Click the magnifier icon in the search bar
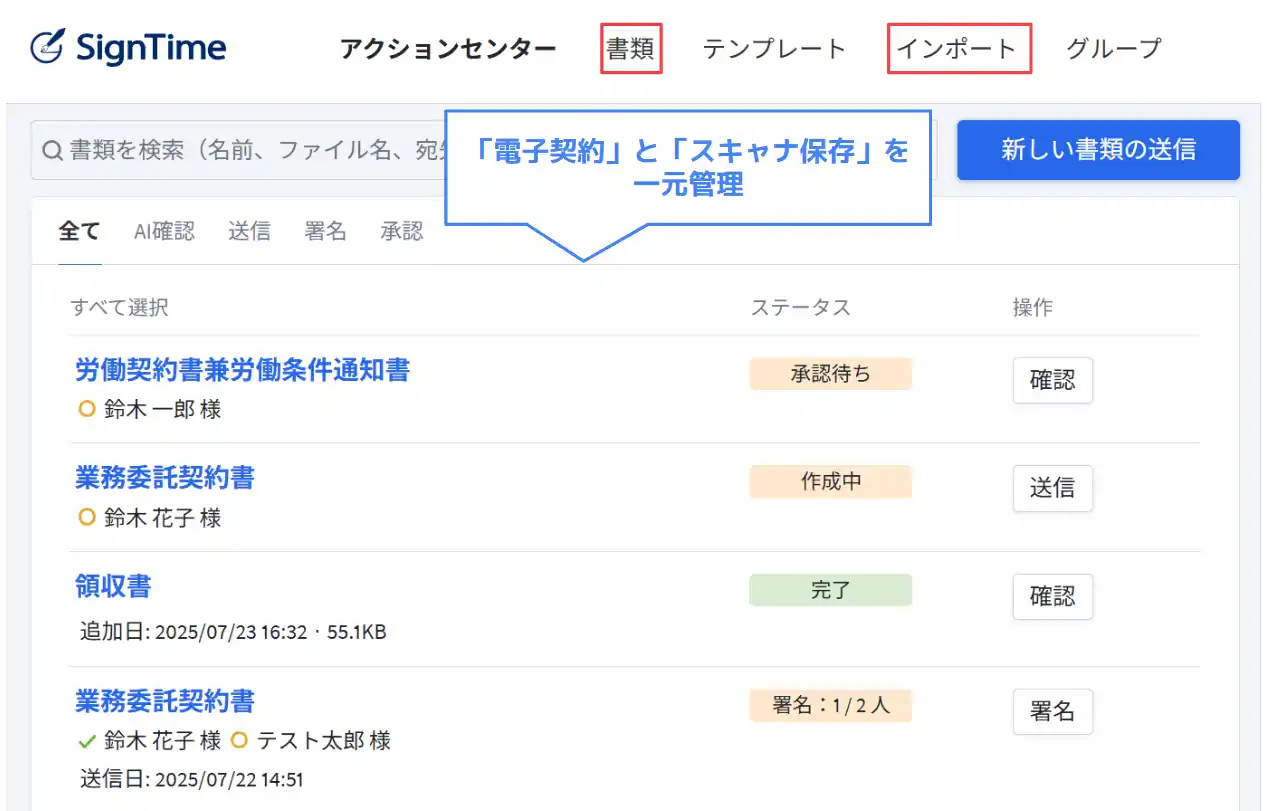1267x811 pixels. pyautogui.click(x=51, y=150)
